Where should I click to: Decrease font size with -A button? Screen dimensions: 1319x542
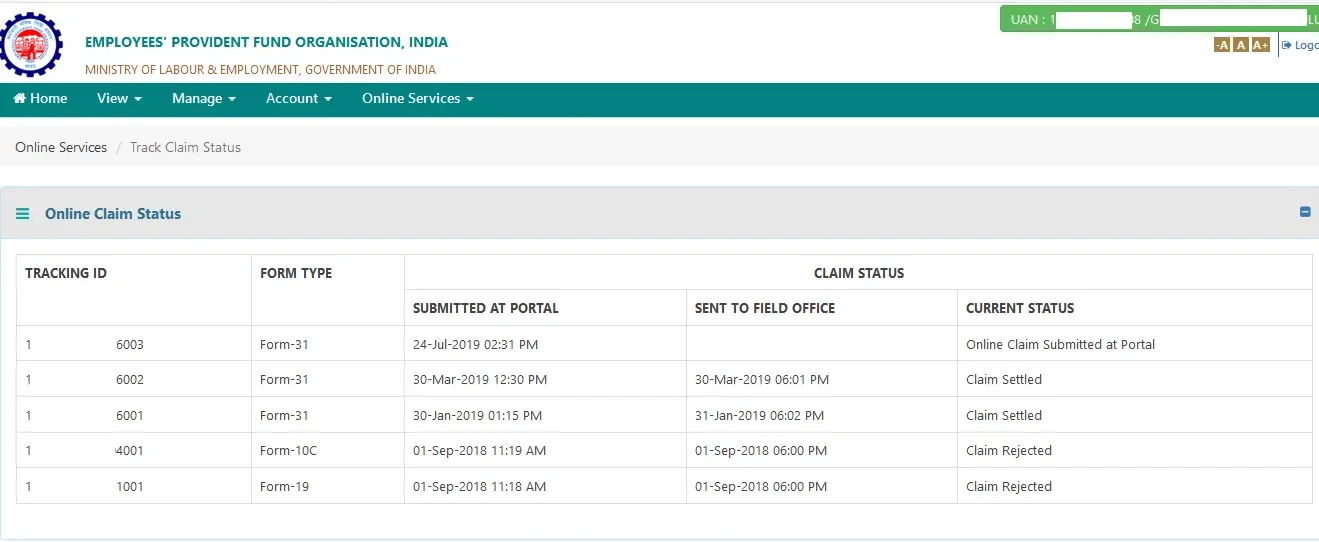pos(1222,45)
